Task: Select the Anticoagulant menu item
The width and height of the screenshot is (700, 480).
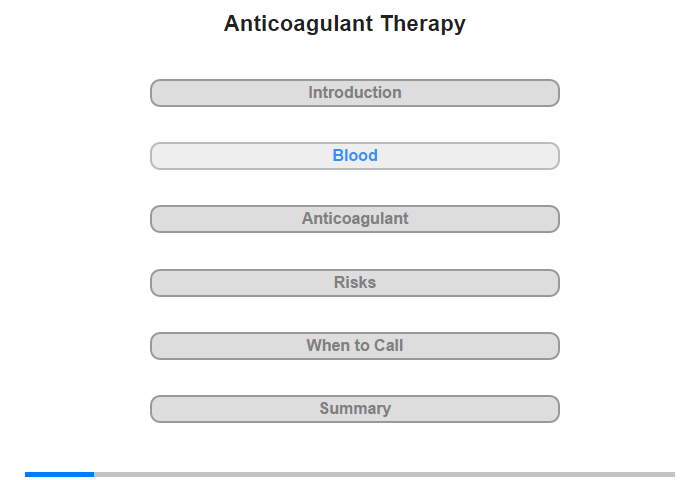Action: [x=355, y=219]
